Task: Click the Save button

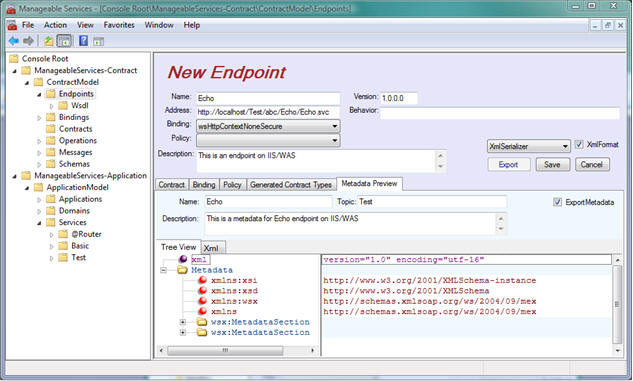Action: (552, 164)
